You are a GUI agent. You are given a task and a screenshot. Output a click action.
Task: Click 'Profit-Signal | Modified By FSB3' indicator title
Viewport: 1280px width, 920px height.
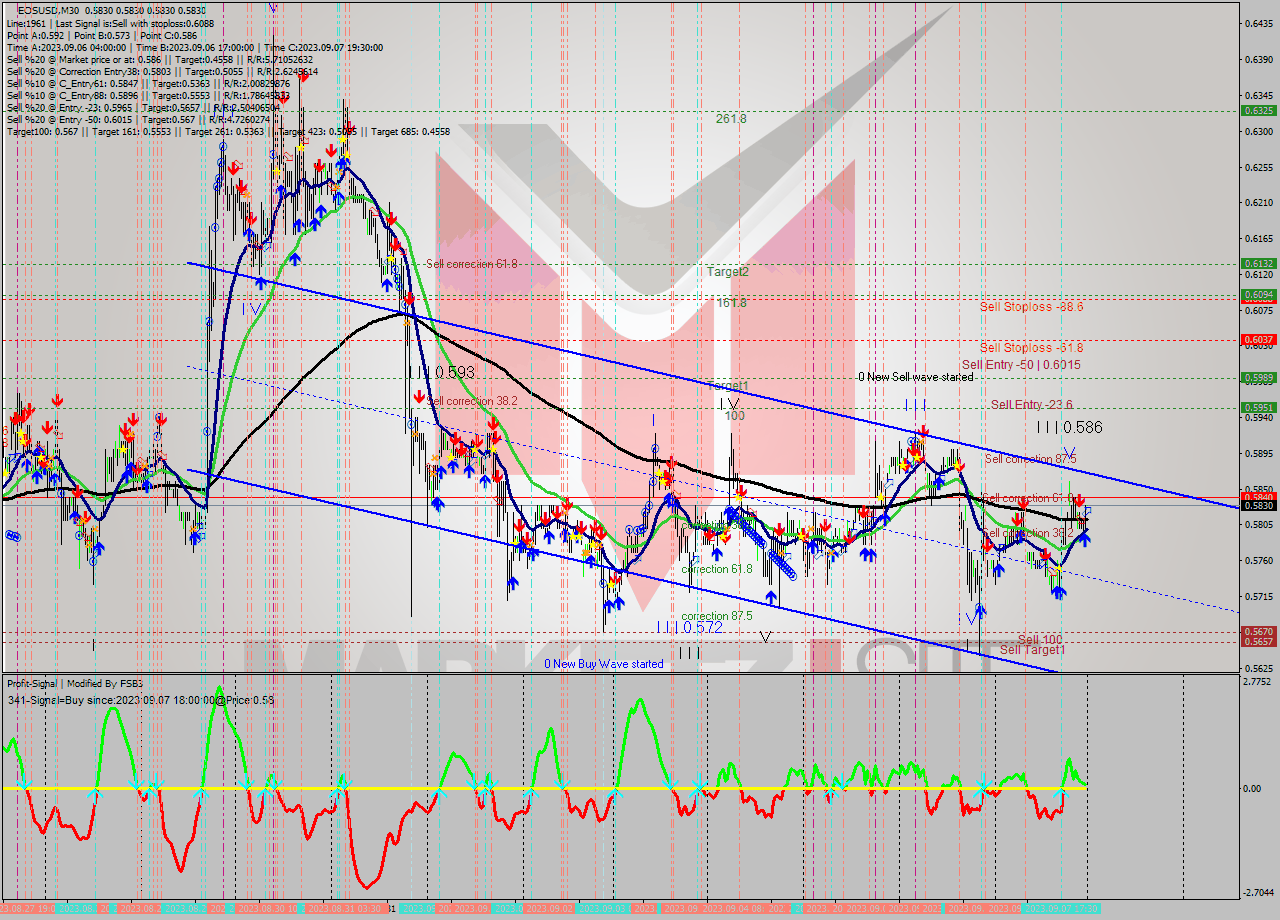pyautogui.click(x=75, y=683)
